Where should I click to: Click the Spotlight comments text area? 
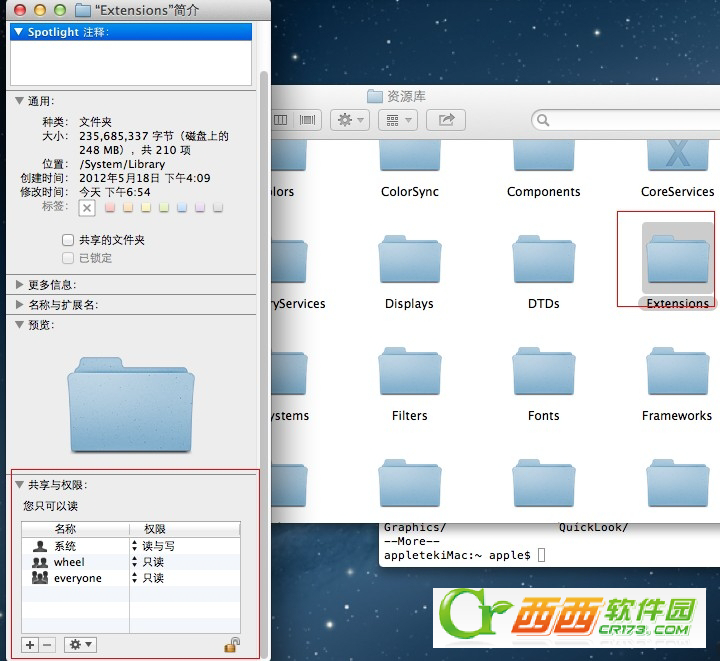click(131, 62)
